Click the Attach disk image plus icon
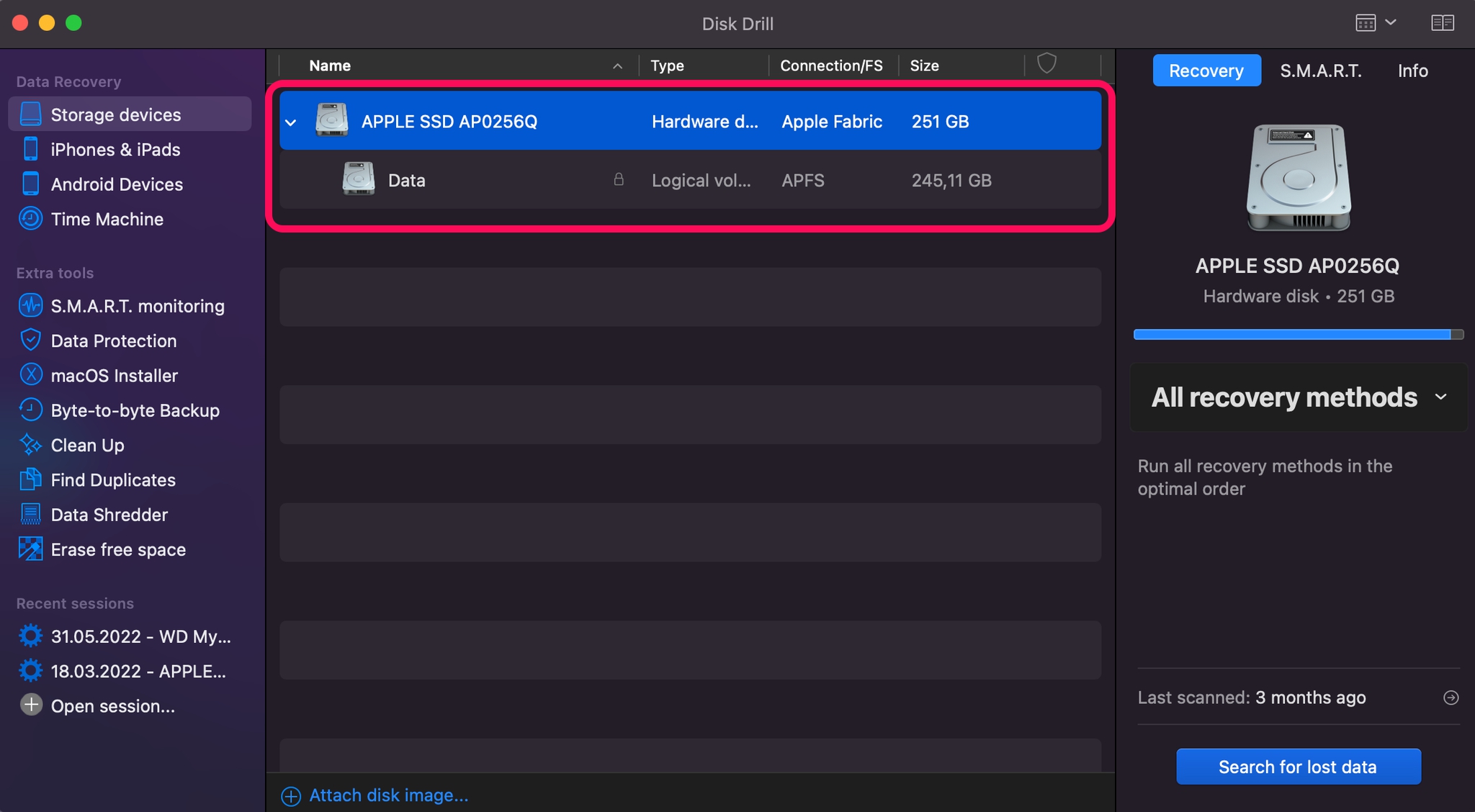 pyautogui.click(x=291, y=795)
